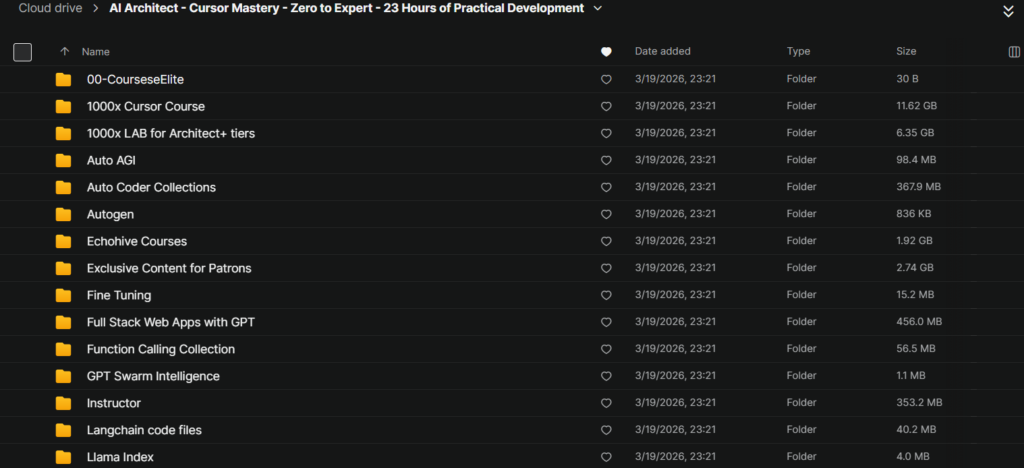This screenshot has width=1024, height=468.
Task: Click the Autogen folder icon
Action: click(x=63, y=214)
